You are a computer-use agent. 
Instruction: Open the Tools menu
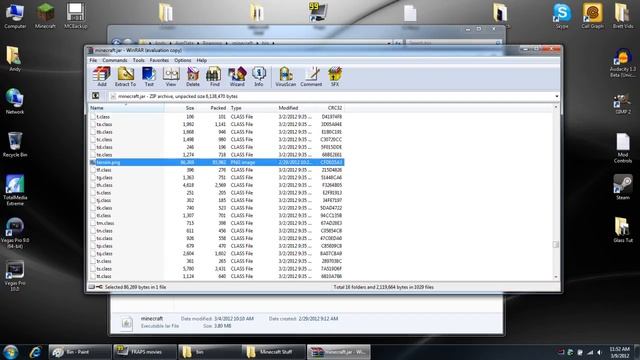point(138,60)
